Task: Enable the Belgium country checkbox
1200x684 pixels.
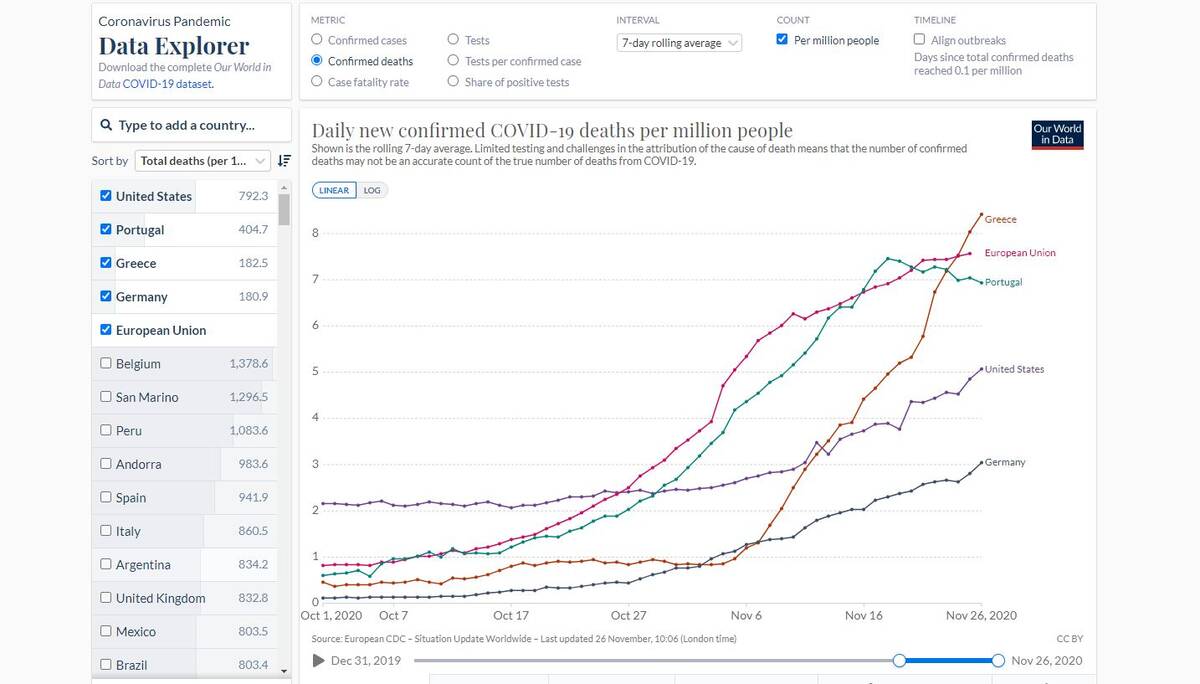Action: (107, 364)
